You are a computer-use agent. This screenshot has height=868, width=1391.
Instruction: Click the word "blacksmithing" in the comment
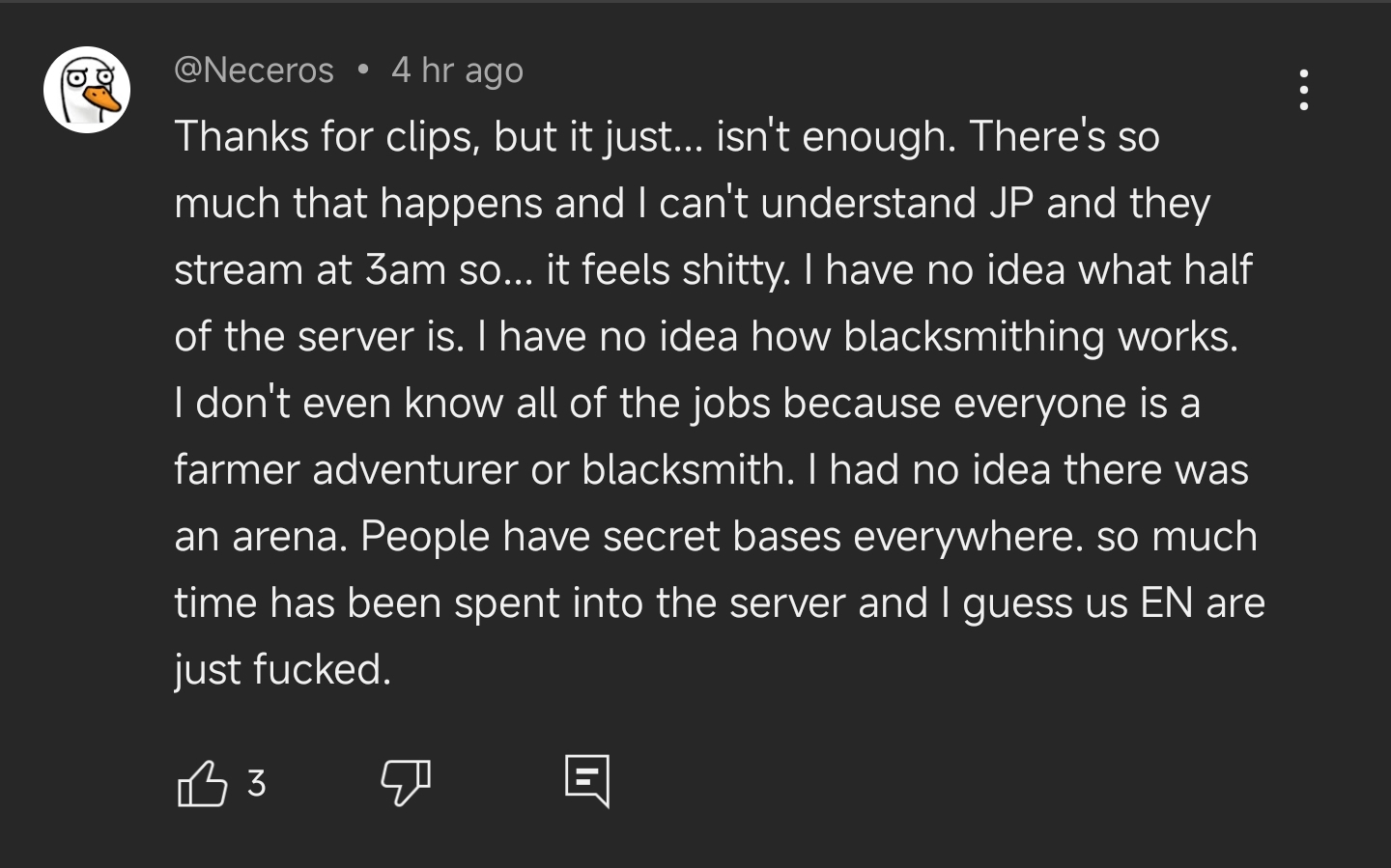click(x=974, y=336)
